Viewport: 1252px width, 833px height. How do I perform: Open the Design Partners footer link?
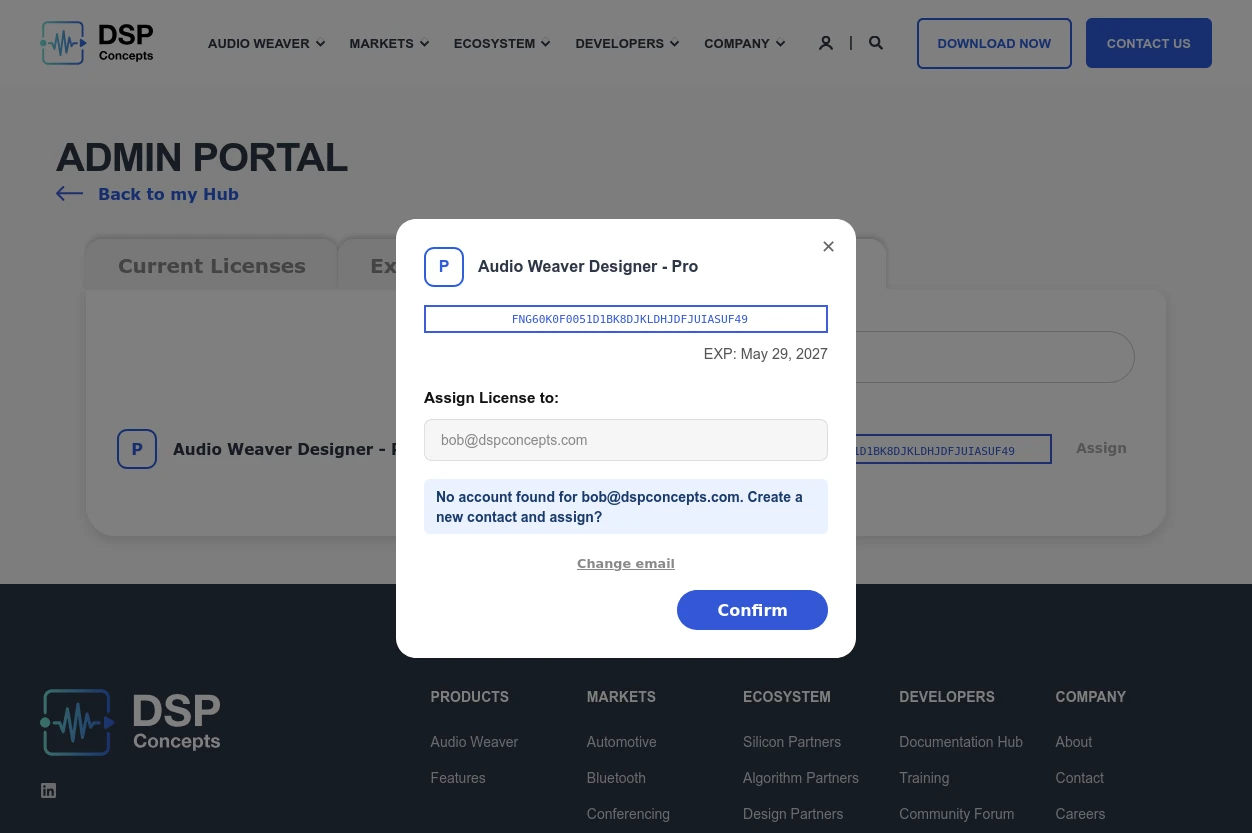[793, 814]
